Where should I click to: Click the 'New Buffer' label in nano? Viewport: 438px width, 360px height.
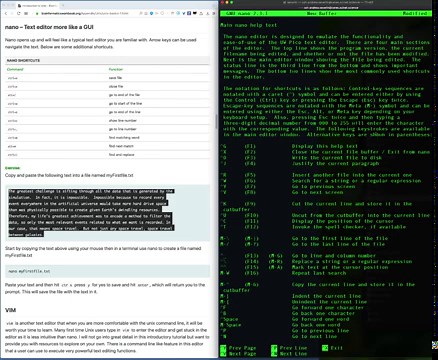tap(322, 13)
